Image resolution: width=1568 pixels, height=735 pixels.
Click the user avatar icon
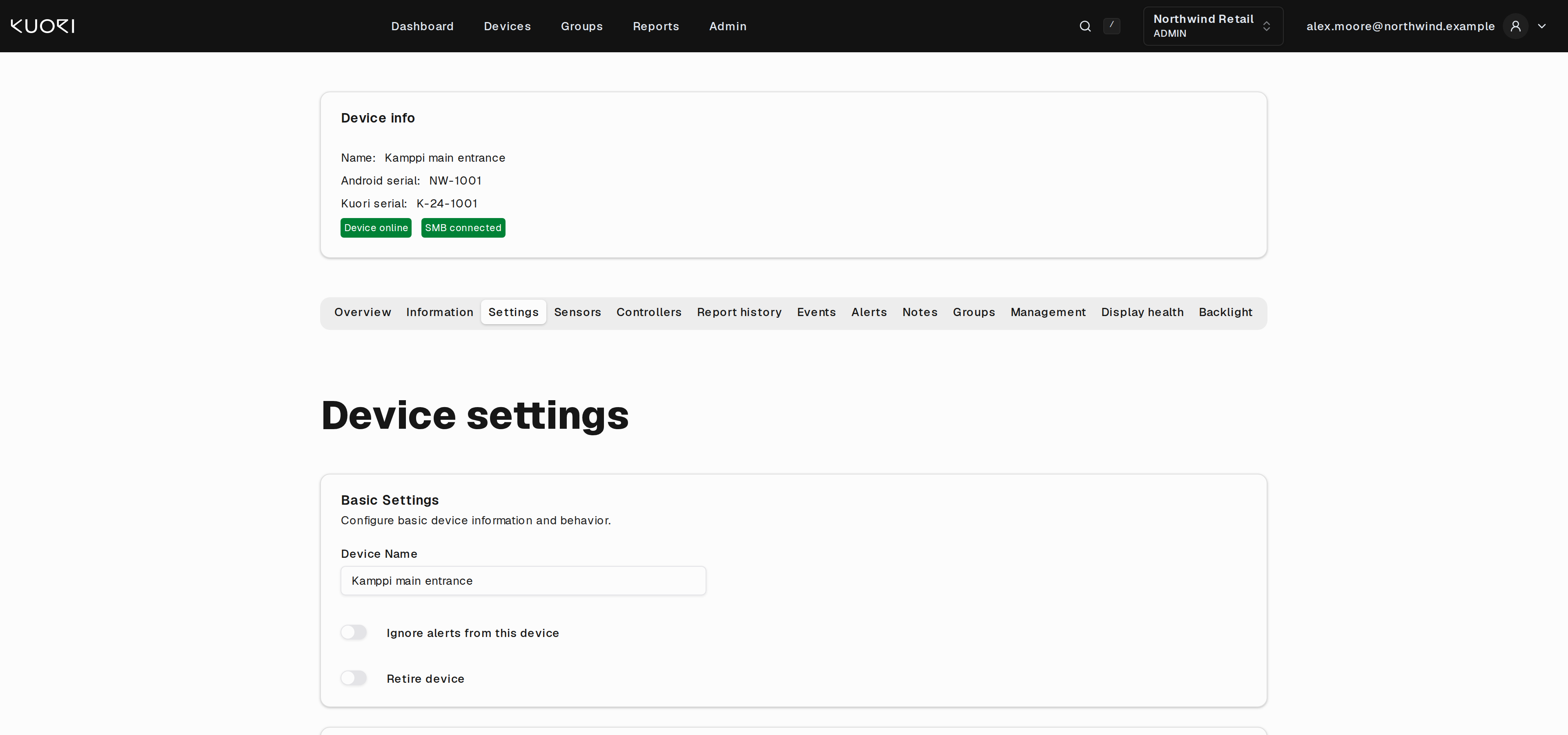tap(1516, 26)
